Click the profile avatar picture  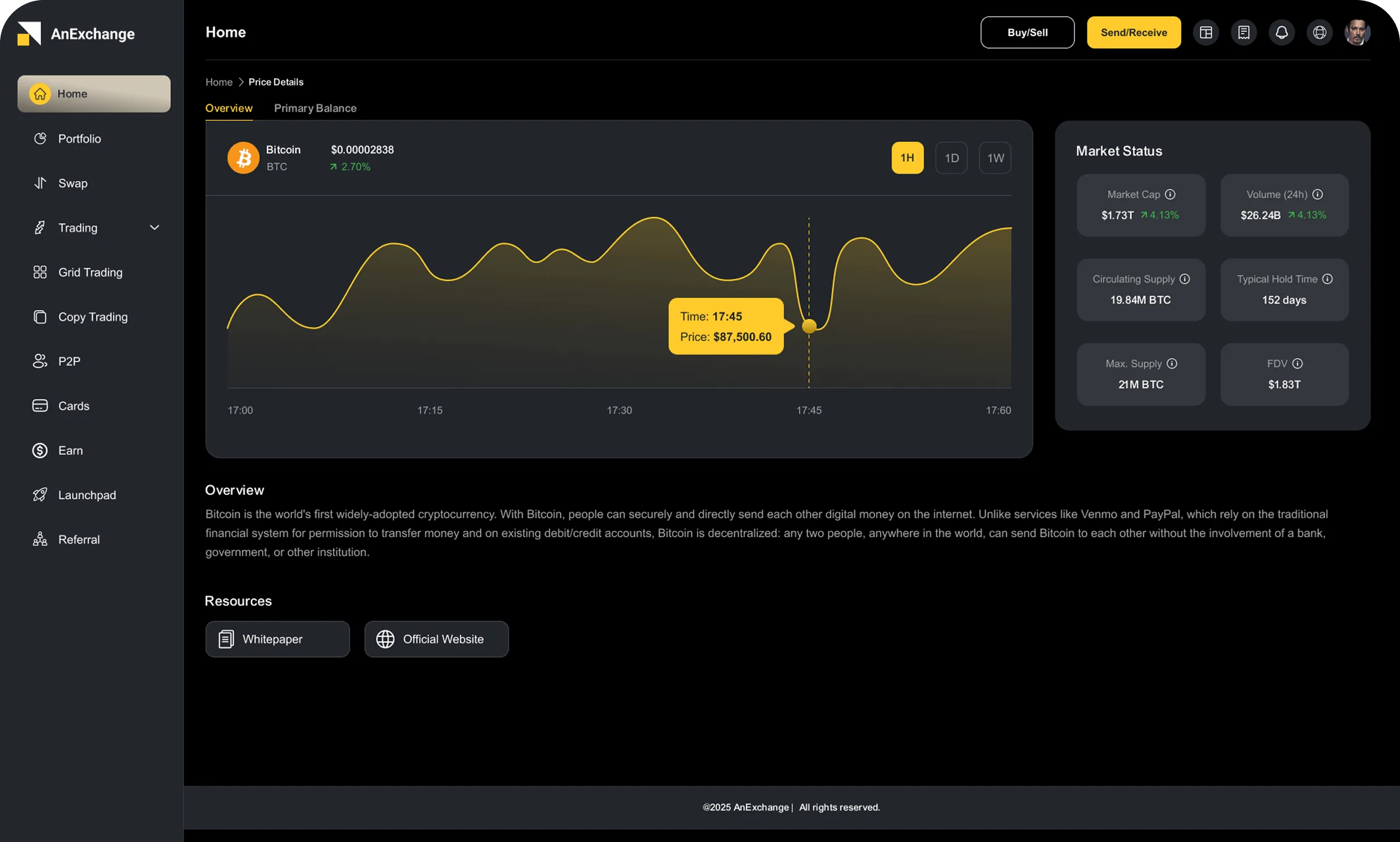1358,33
